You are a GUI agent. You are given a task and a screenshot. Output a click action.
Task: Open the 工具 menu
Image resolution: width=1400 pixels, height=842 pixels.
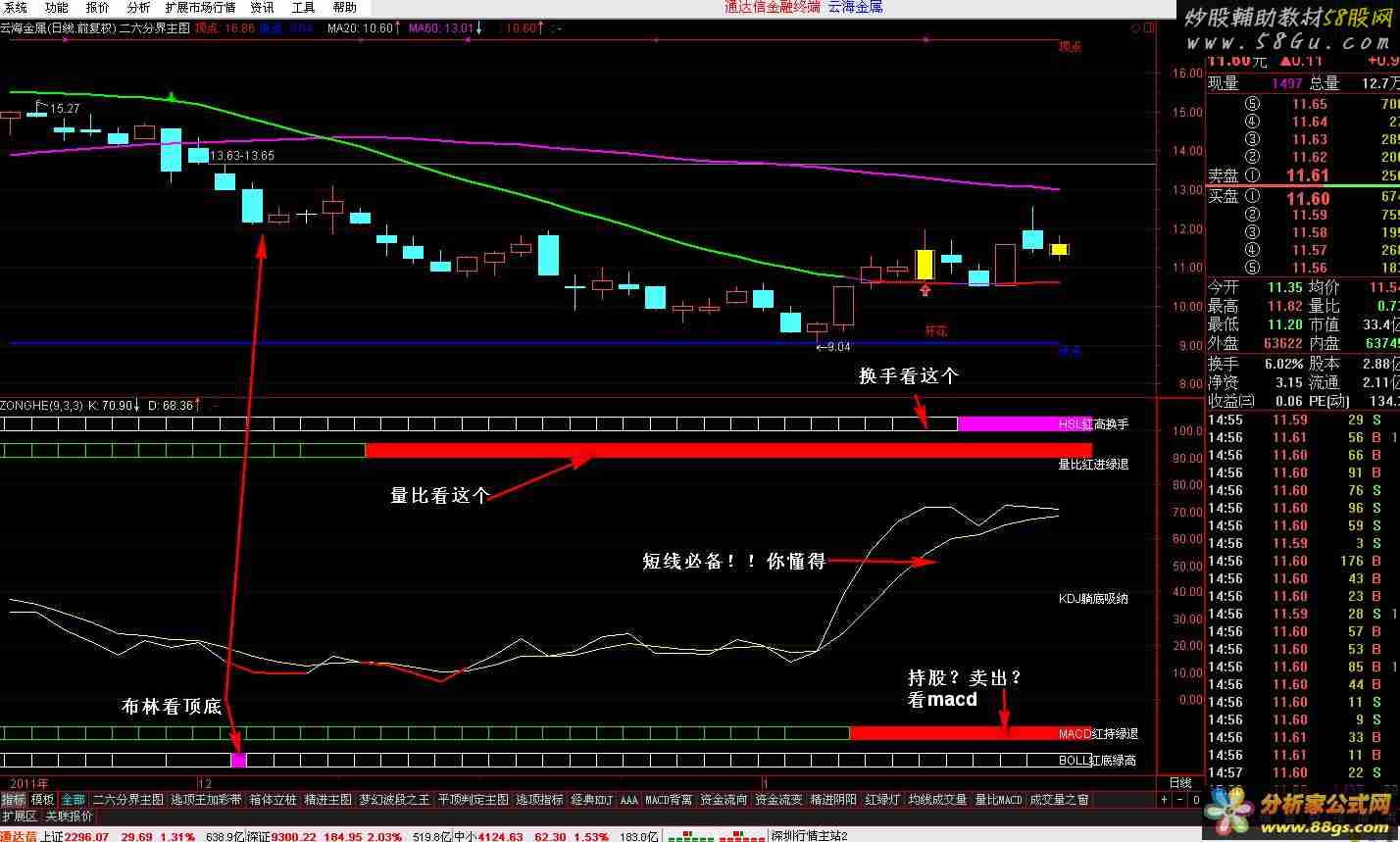point(304,7)
